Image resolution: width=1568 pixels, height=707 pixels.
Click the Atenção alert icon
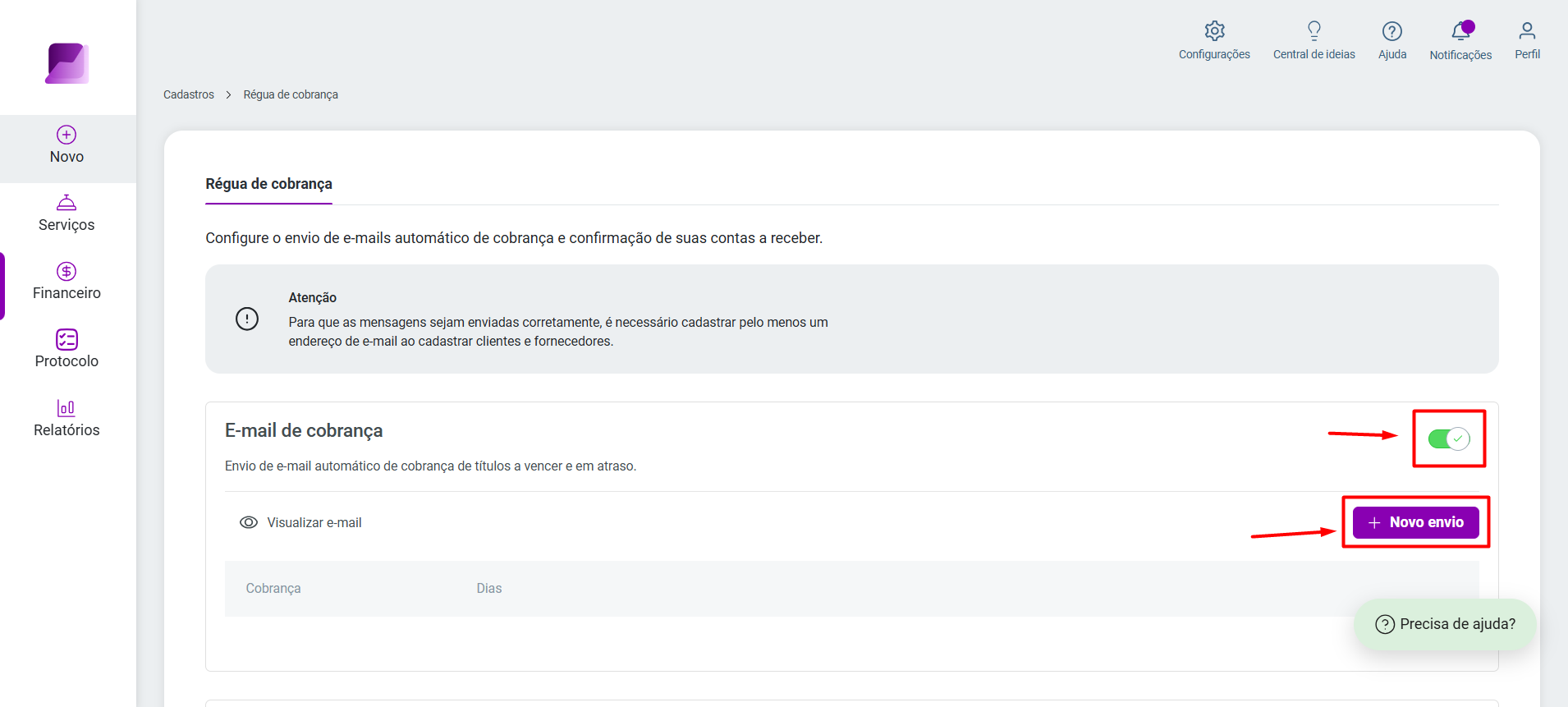click(x=247, y=319)
